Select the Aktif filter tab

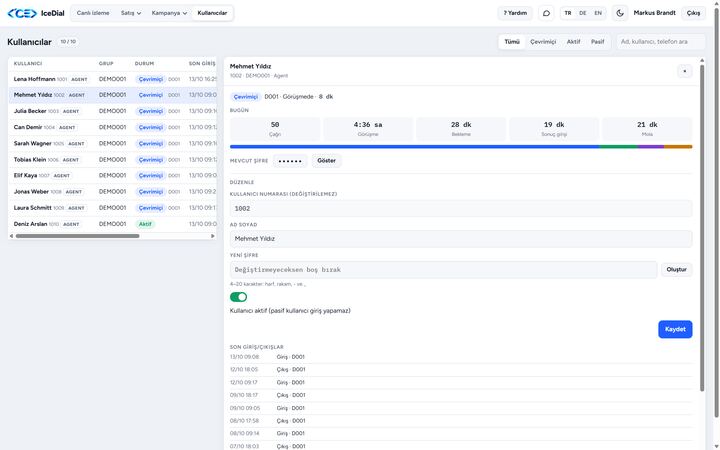pos(573,42)
